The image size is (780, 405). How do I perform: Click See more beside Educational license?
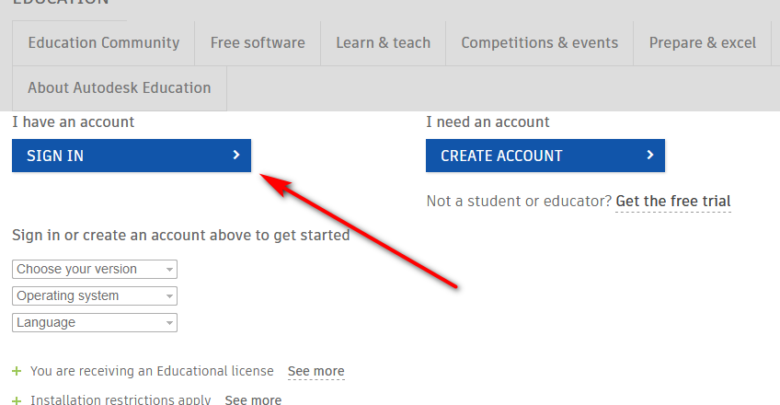click(316, 371)
